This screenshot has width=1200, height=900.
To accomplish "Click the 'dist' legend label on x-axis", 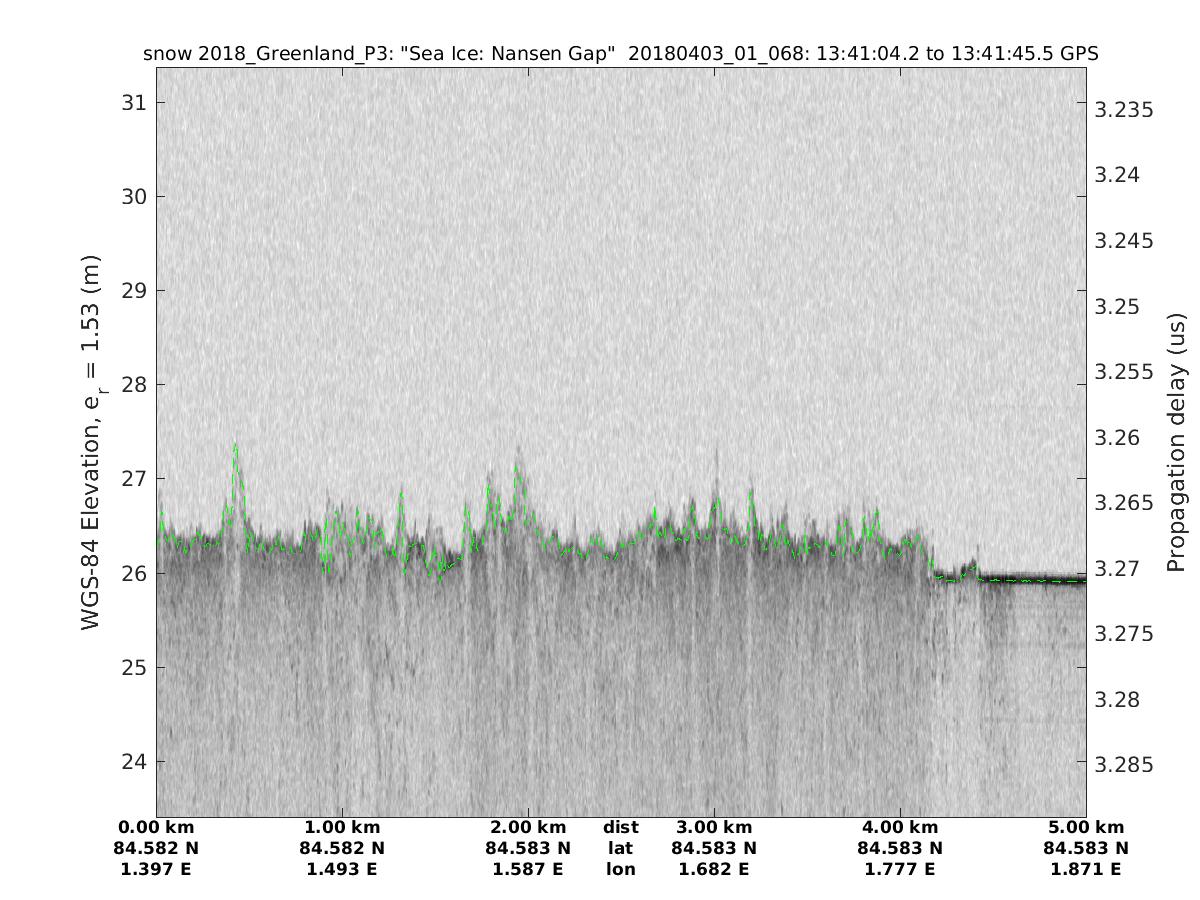I will pos(620,827).
